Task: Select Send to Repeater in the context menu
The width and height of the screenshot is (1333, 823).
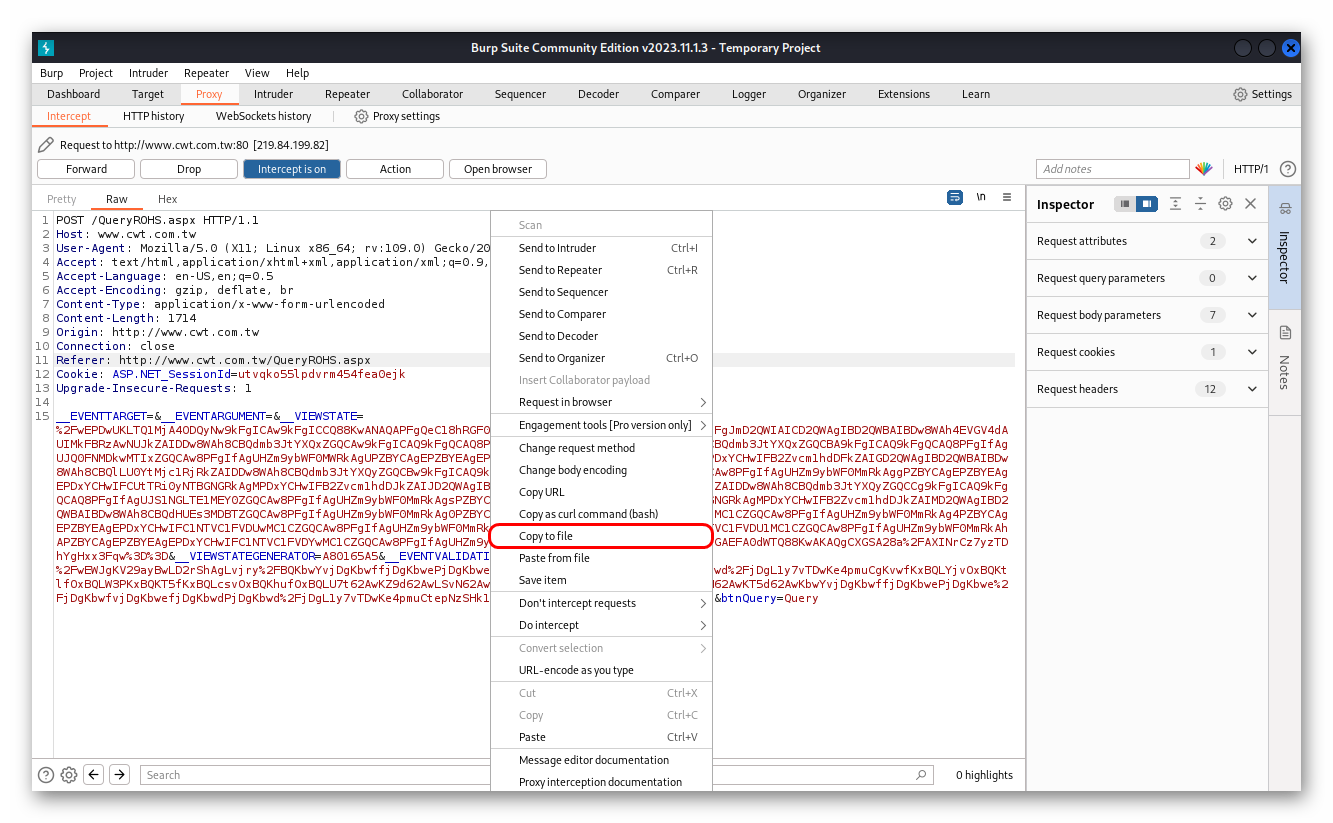Action: (601, 270)
